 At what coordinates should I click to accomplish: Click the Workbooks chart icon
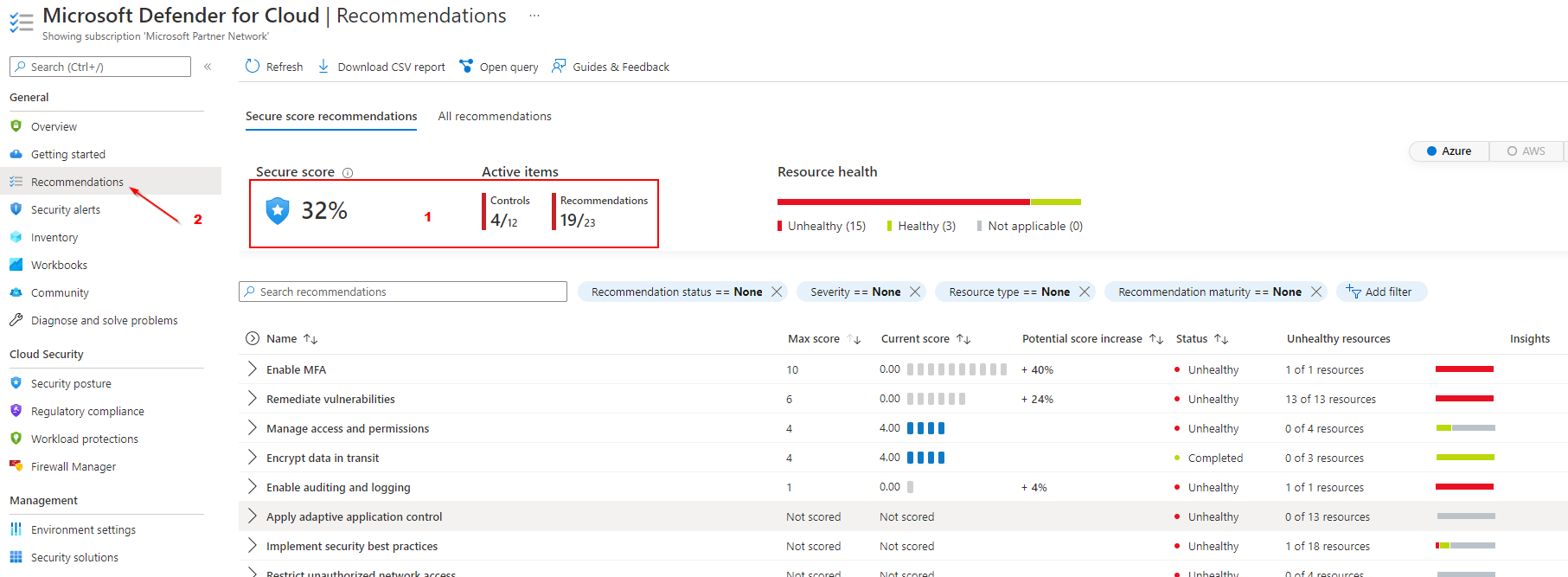pyautogui.click(x=16, y=265)
